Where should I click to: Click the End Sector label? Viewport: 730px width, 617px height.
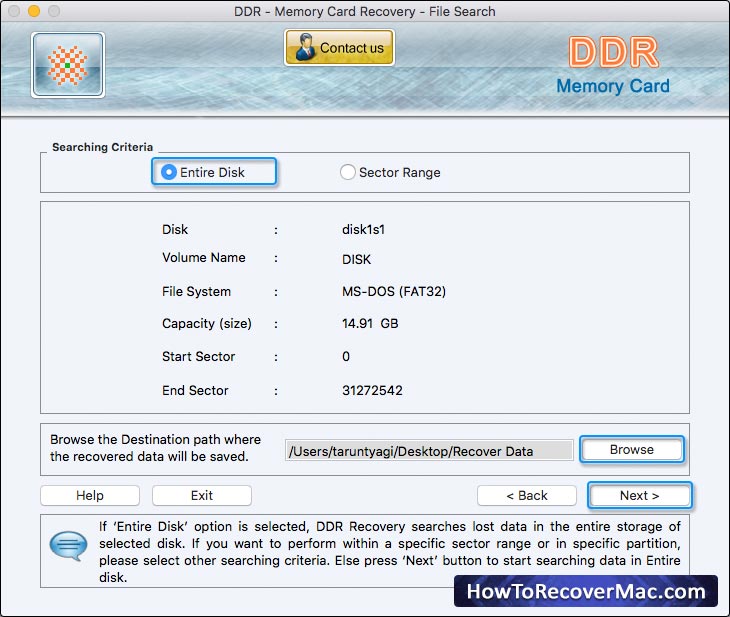click(195, 390)
